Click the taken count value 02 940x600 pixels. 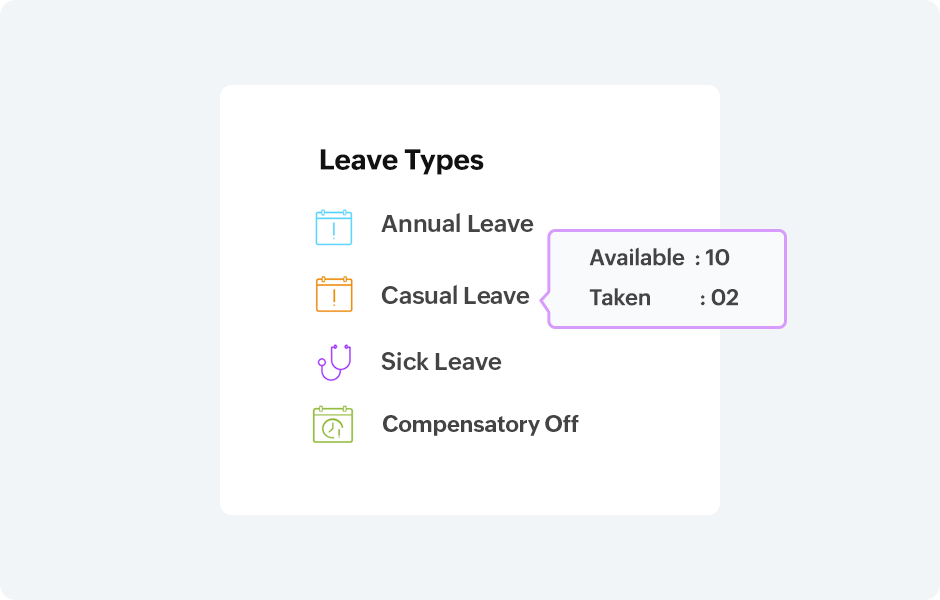[x=725, y=297]
